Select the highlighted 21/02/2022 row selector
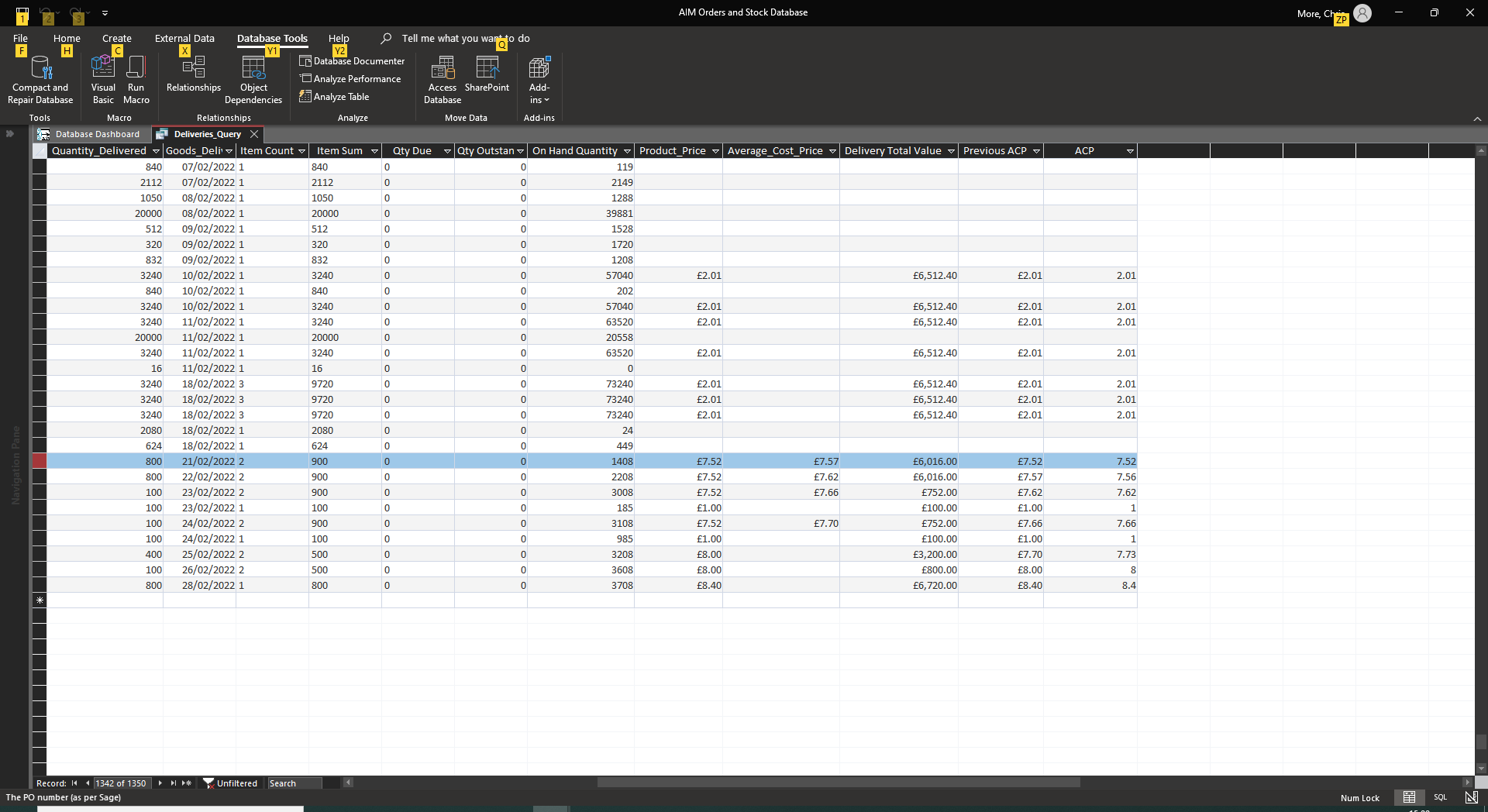 40,461
